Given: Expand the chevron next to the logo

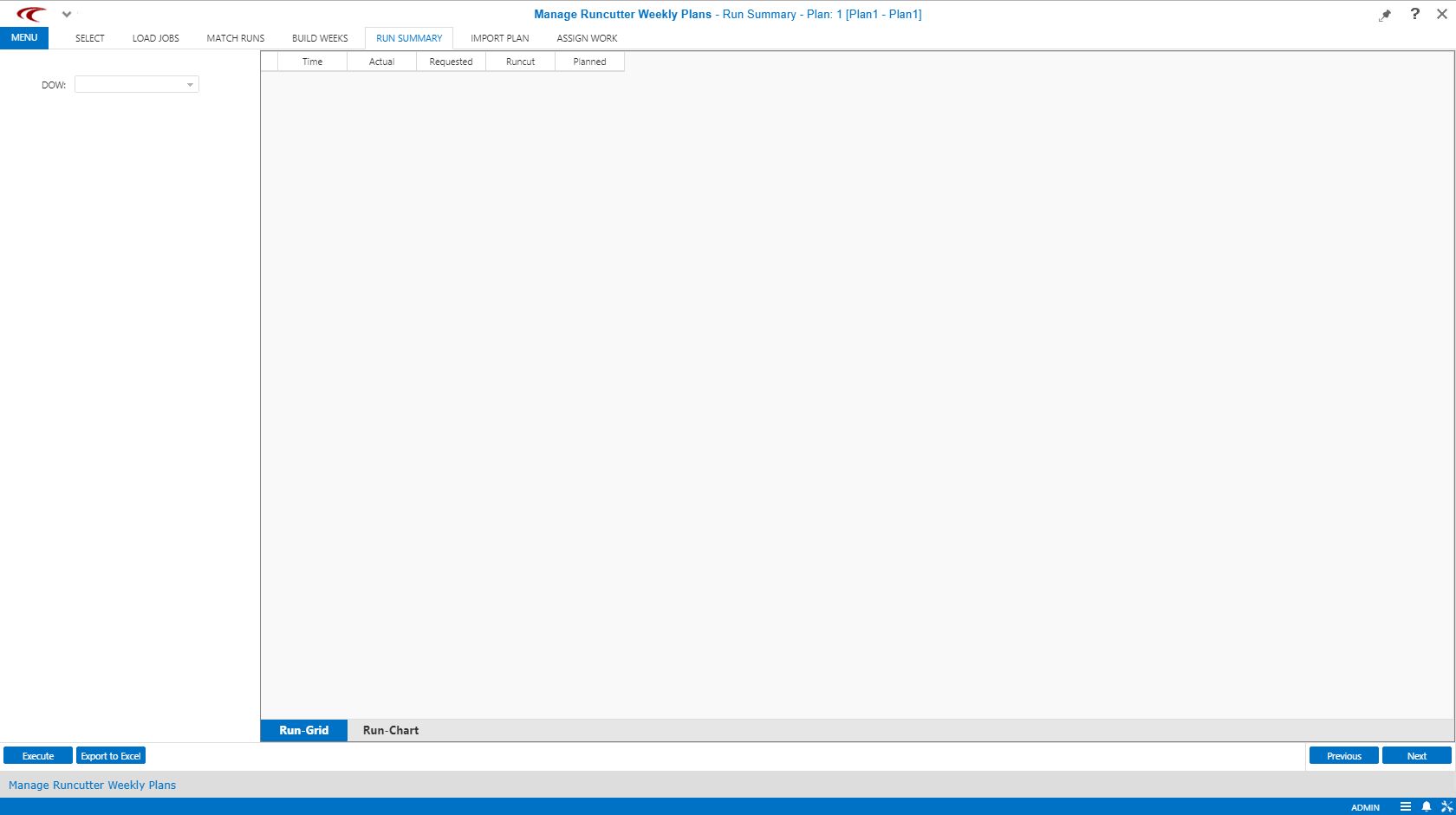Looking at the screenshot, I should (x=67, y=14).
